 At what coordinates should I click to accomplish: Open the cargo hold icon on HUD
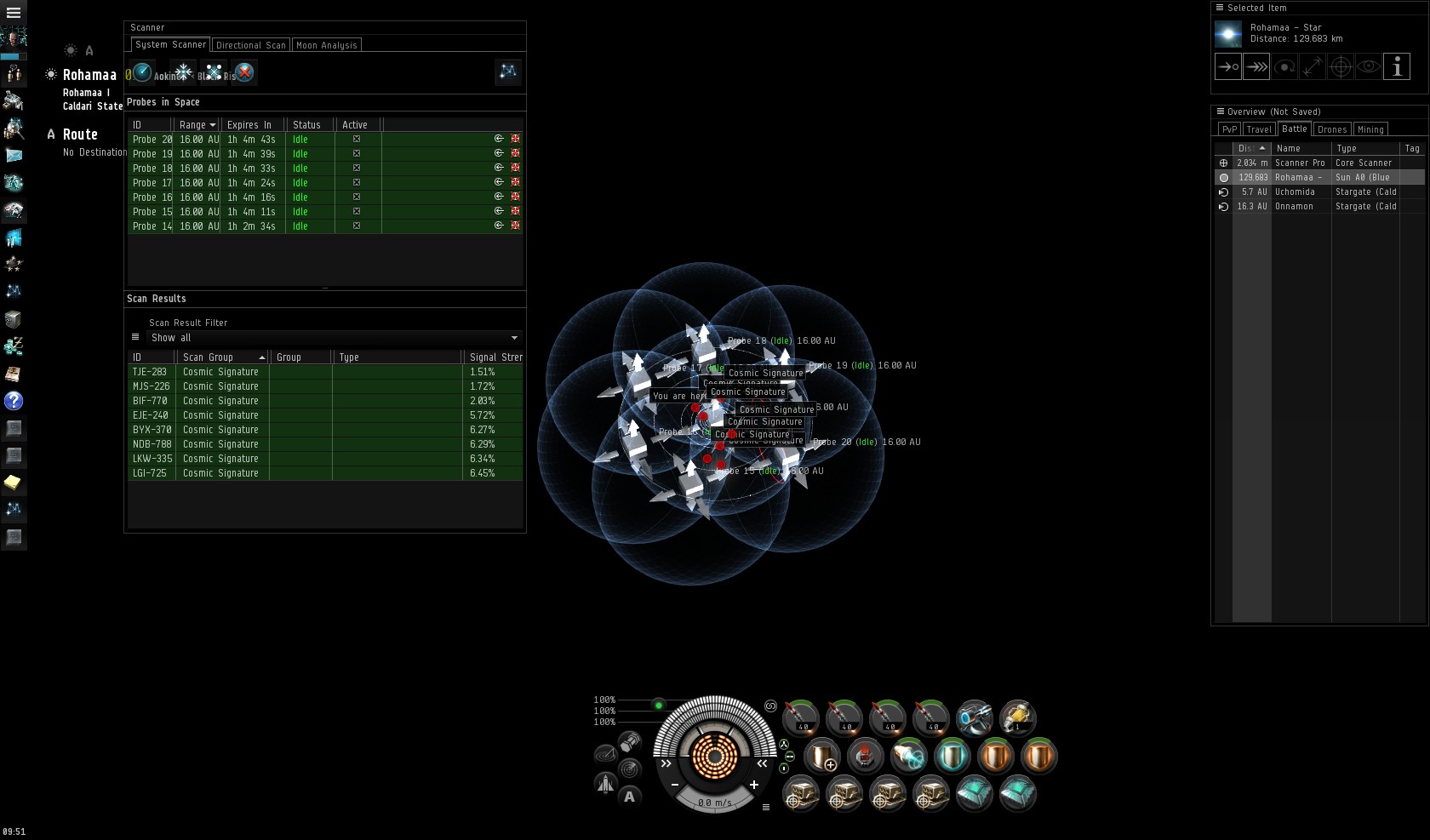coord(630,742)
